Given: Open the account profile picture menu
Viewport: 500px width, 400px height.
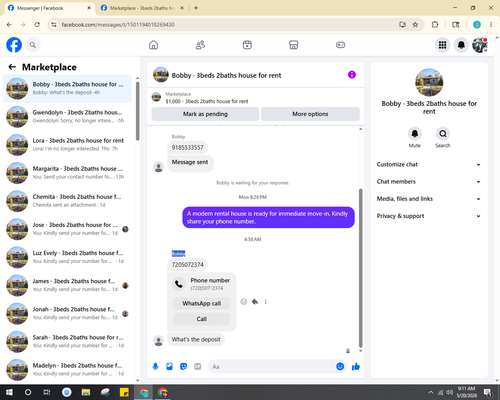Looking at the screenshot, I should (x=480, y=45).
